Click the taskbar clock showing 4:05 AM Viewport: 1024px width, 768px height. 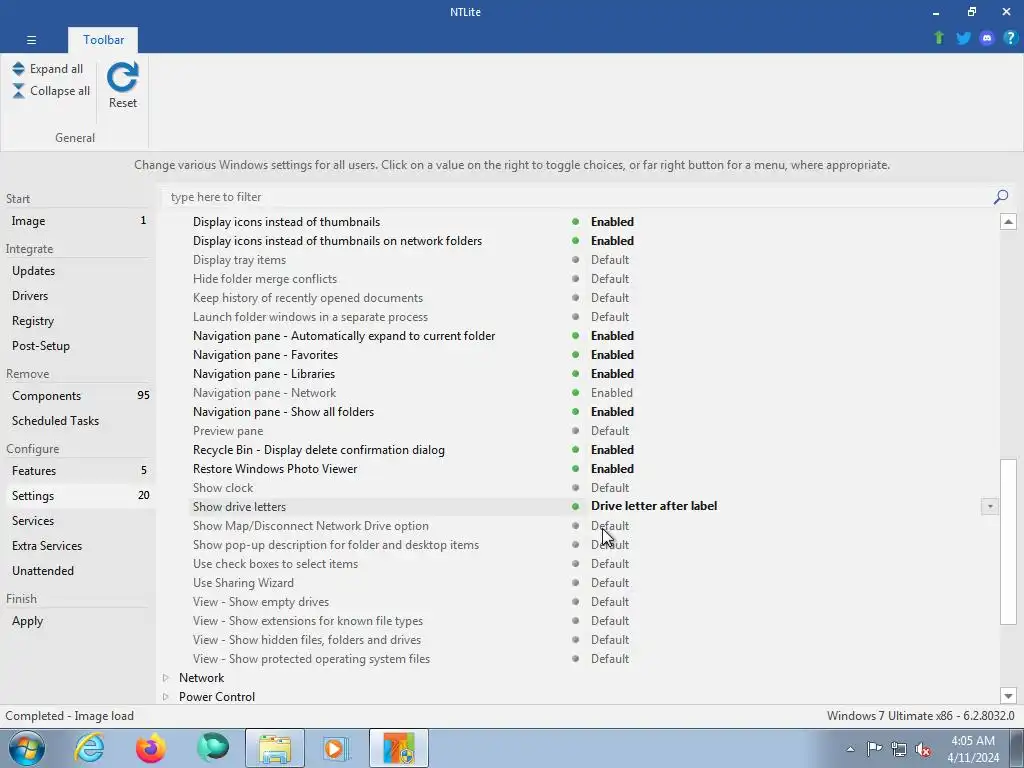pyautogui.click(x=973, y=749)
